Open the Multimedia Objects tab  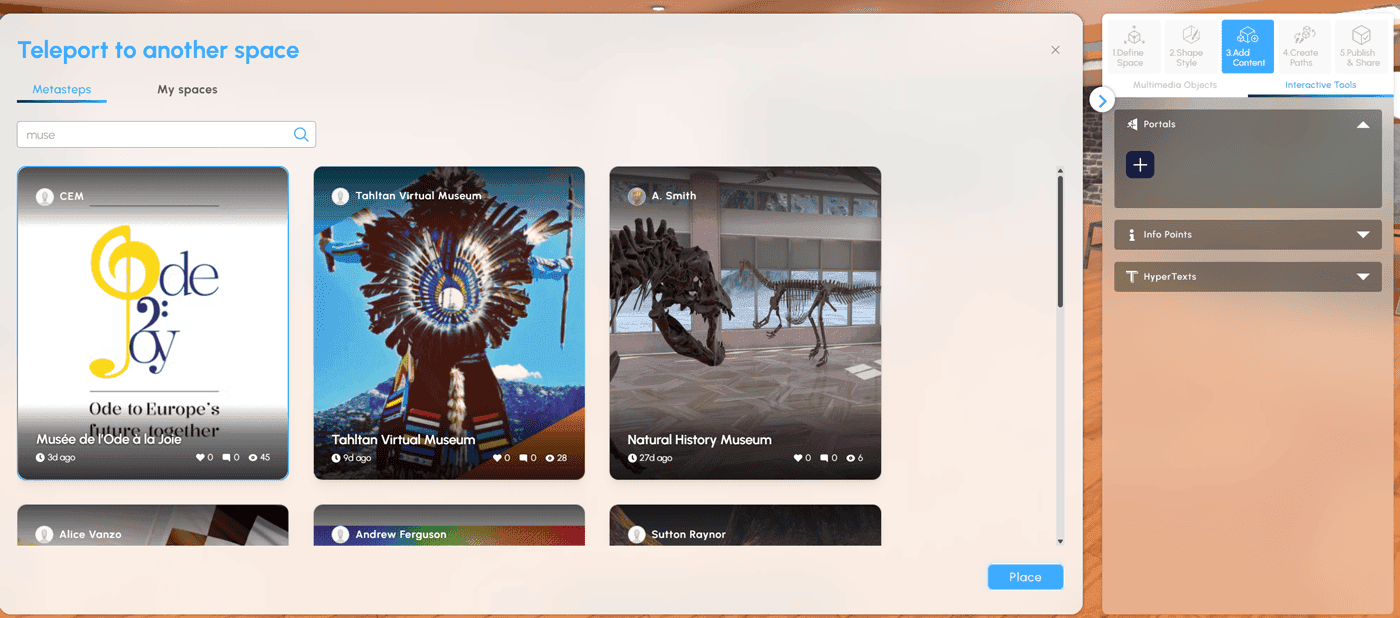click(x=1175, y=85)
